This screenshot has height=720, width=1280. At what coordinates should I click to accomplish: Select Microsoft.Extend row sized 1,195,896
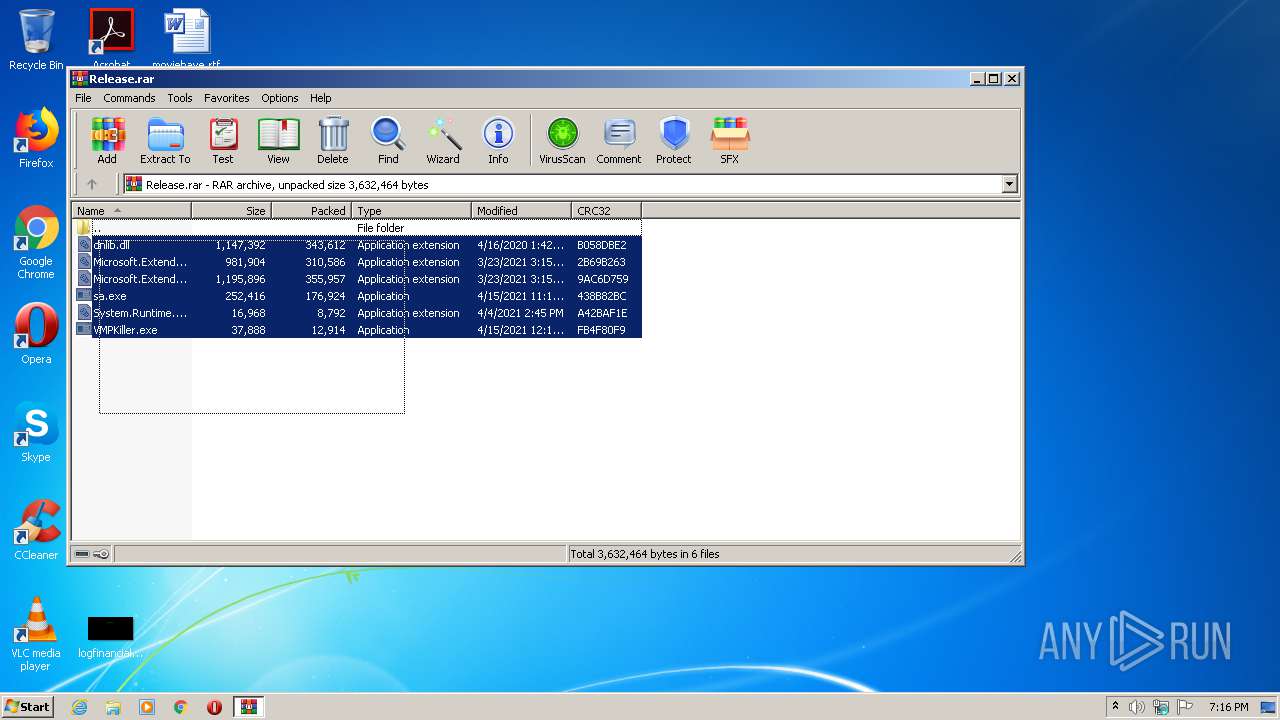[x=358, y=279]
